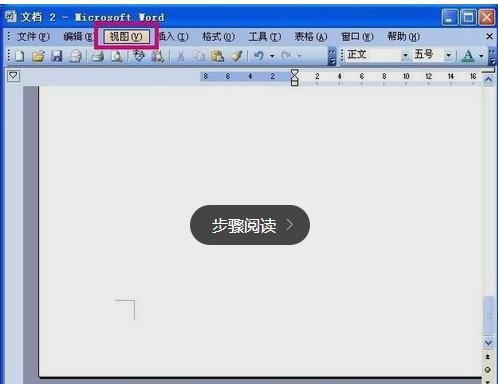Open a file with the folder icon
The width and height of the screenshot is (498, 384).
pos(38,56)
